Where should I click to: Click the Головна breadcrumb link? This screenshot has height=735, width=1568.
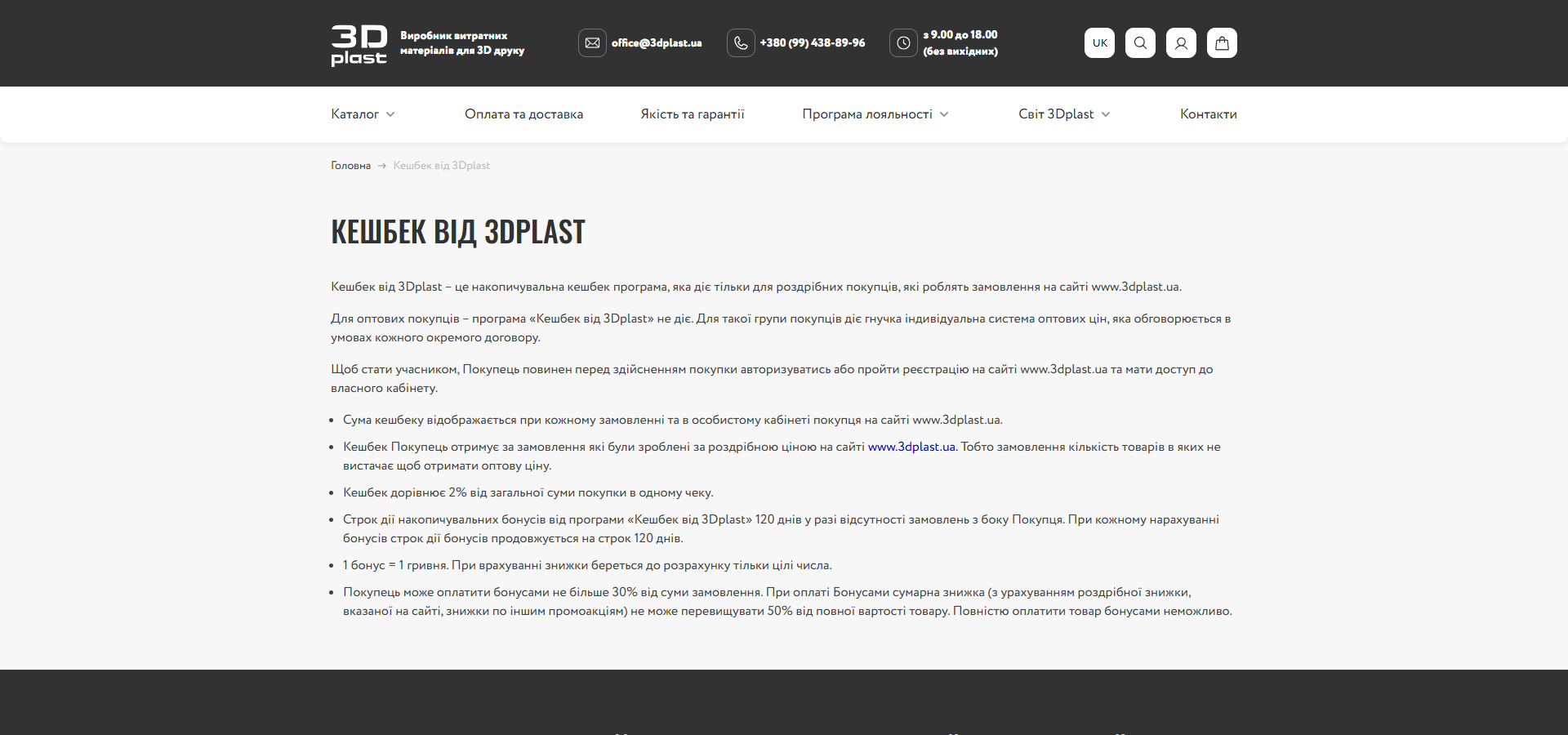[x=350, y=166]
